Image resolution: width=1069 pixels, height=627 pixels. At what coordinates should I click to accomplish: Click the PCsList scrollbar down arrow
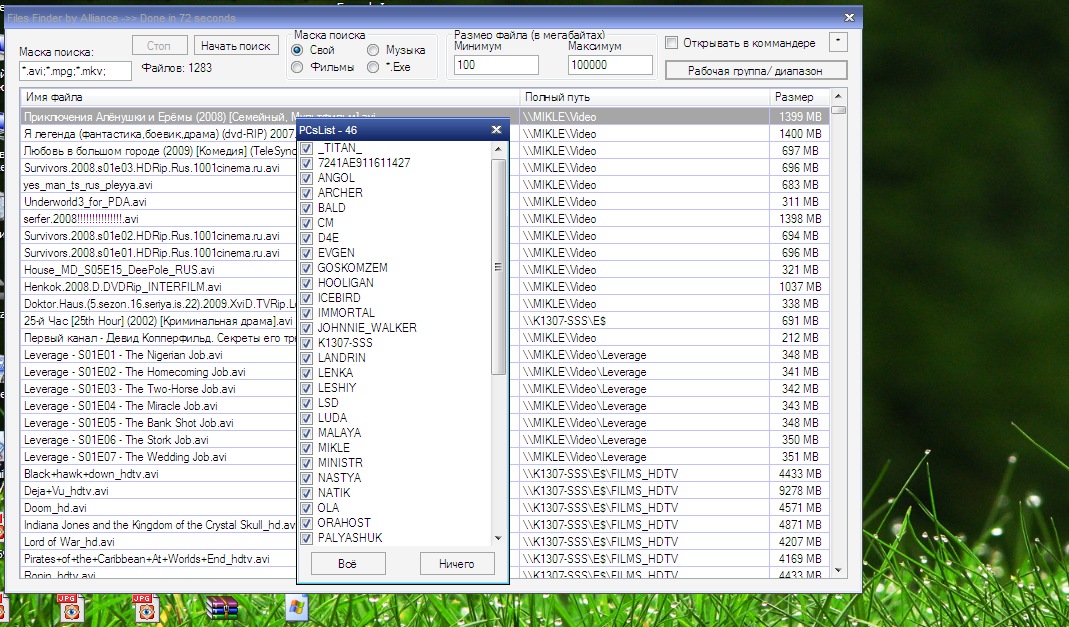[x=498, y=538]
